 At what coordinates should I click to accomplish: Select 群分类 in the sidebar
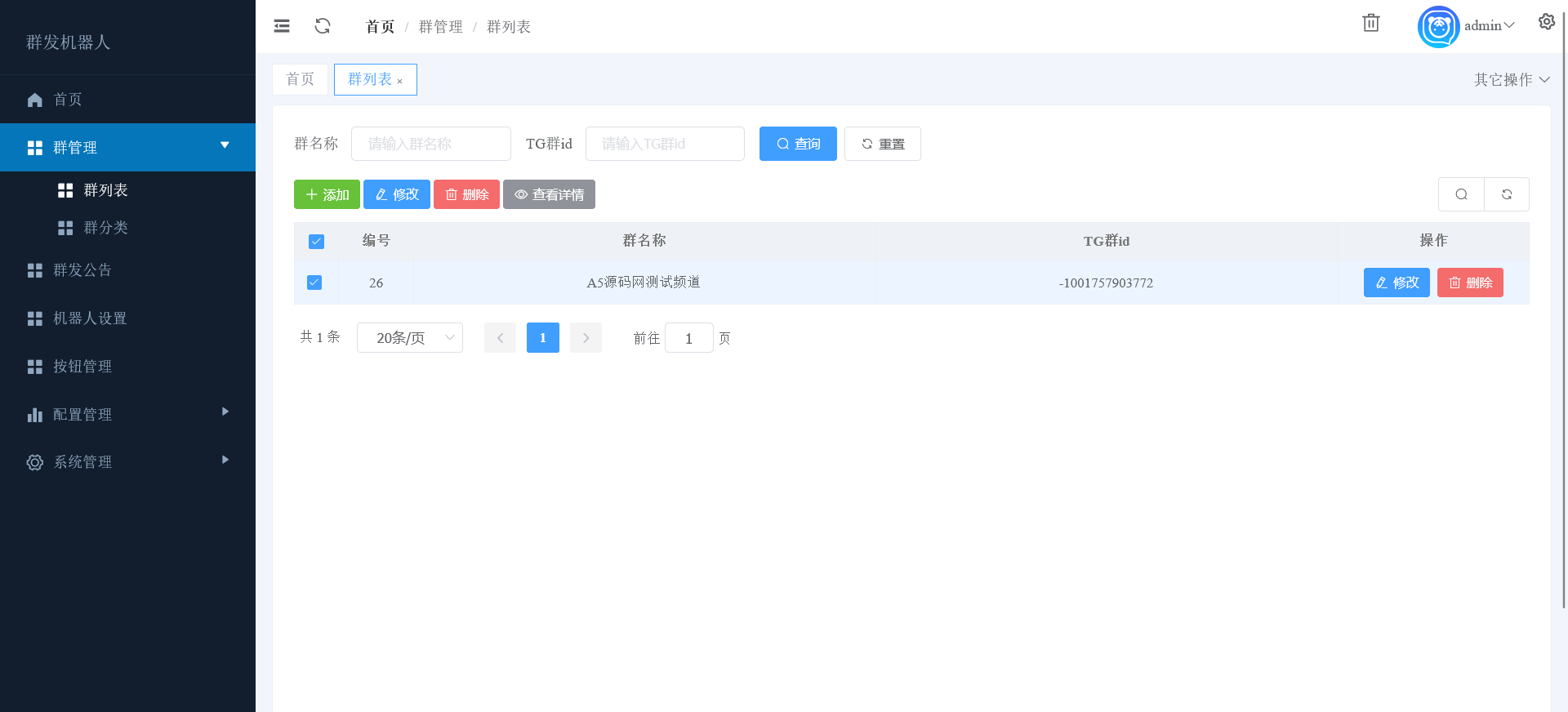(105, 228)
